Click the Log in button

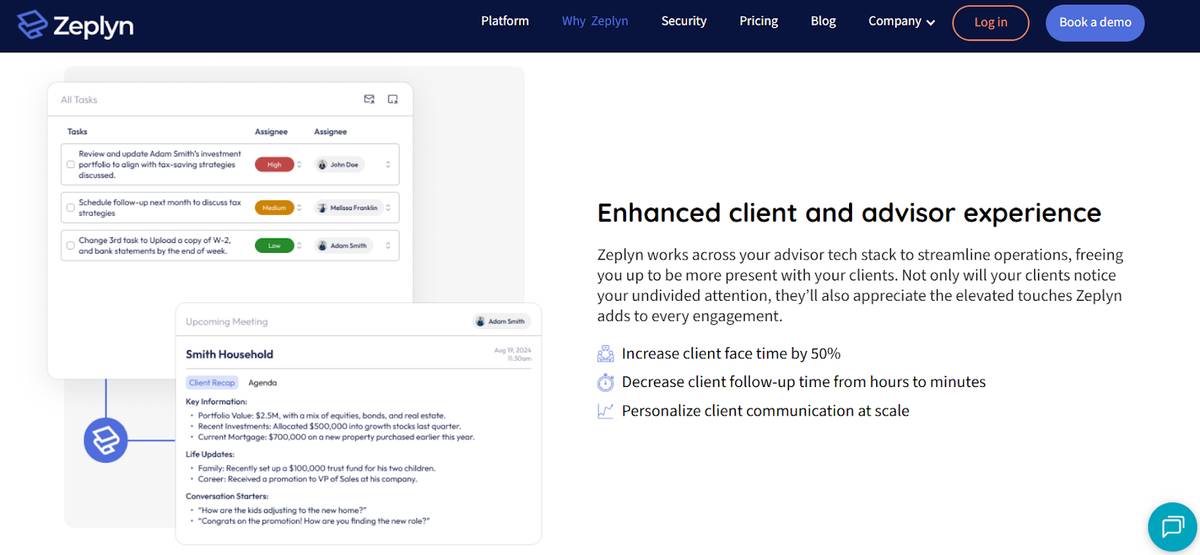(990, 23)
